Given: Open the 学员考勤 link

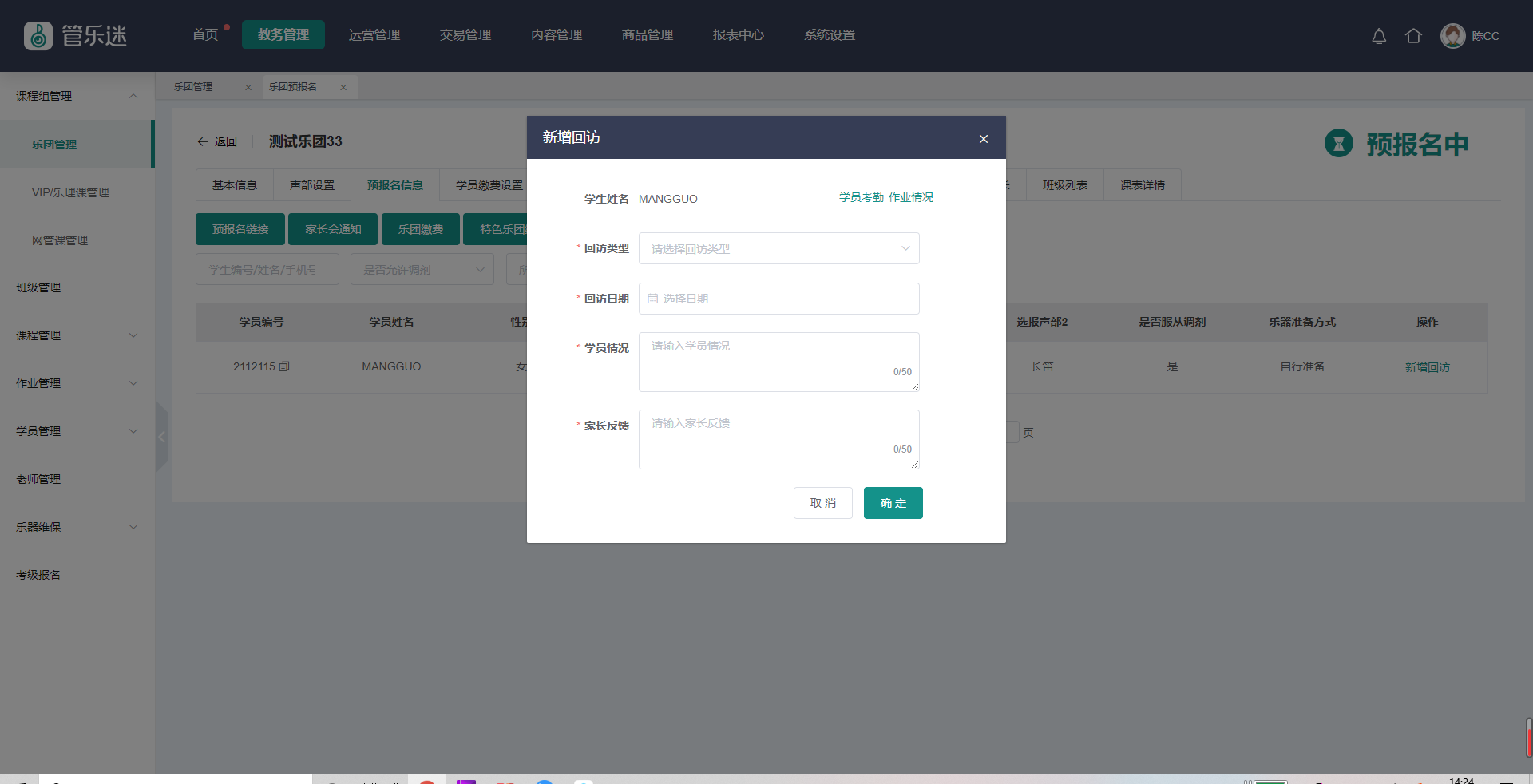Looking at the screenshot, I should (861, 197).
